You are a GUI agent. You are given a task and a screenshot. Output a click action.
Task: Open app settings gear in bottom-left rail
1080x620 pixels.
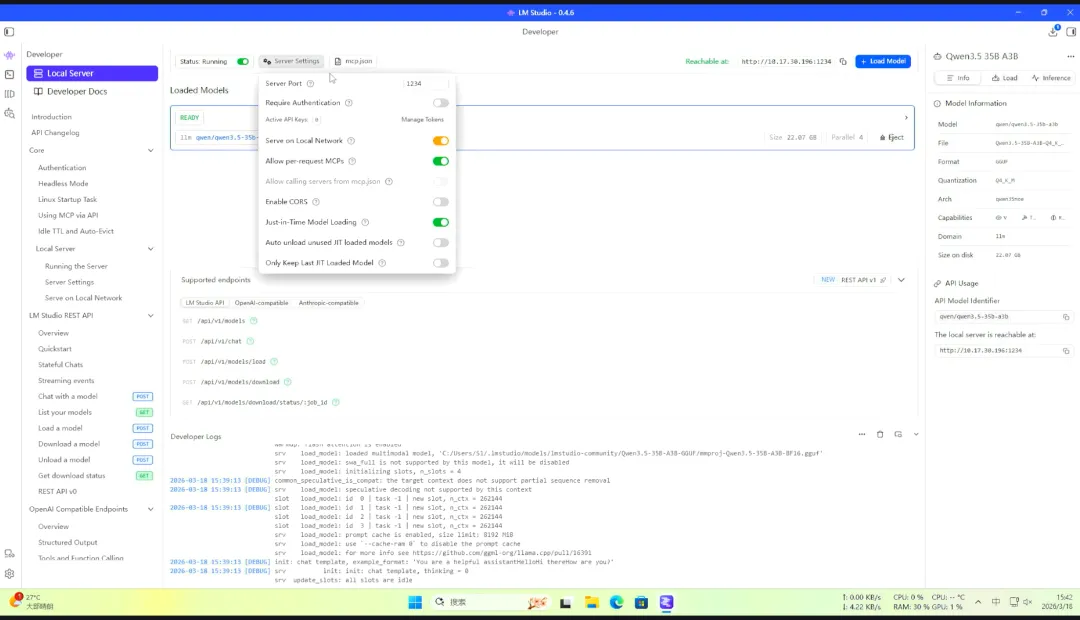pyautogui.click(x=9, y=574)
